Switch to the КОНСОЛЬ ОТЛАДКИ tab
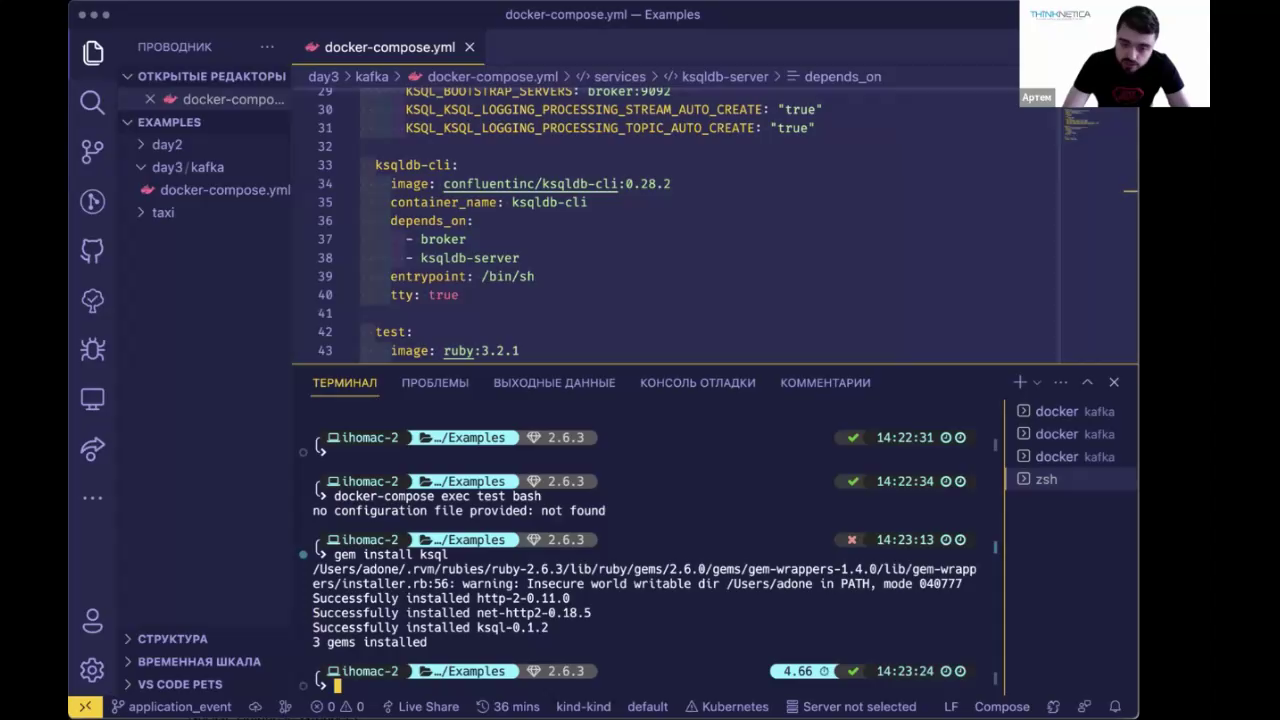Image resolution: width=1280 pixels, height=720 pixels. (x=697, y=382)
